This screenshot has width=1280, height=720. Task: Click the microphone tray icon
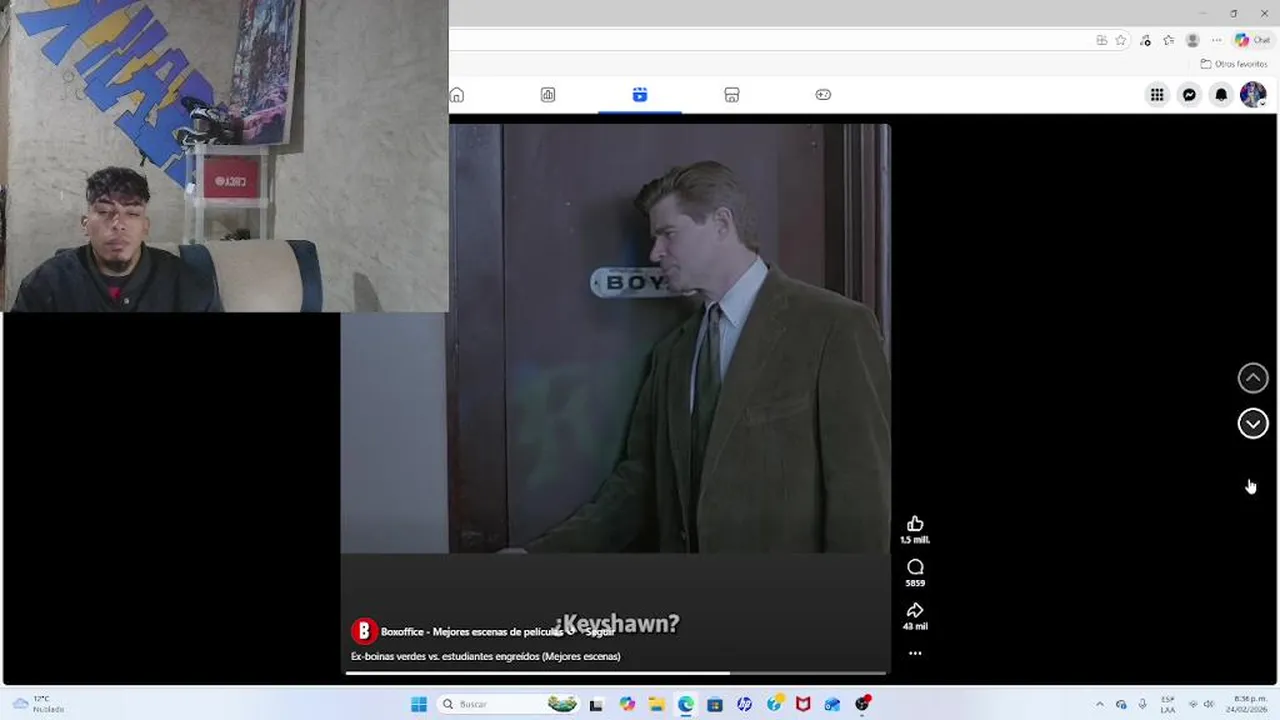pos(1143,704)
